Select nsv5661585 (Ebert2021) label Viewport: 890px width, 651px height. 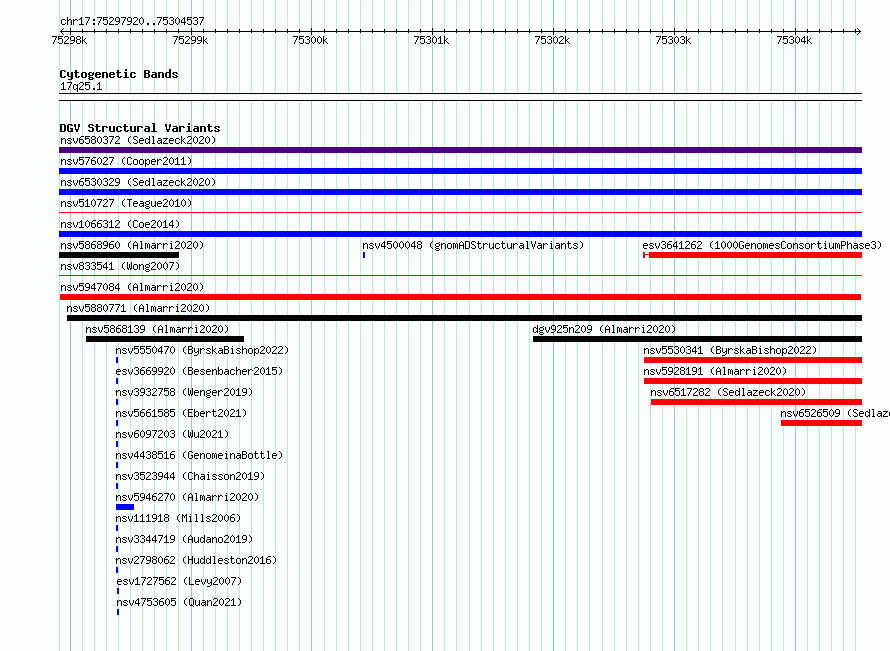click(181, 413)
